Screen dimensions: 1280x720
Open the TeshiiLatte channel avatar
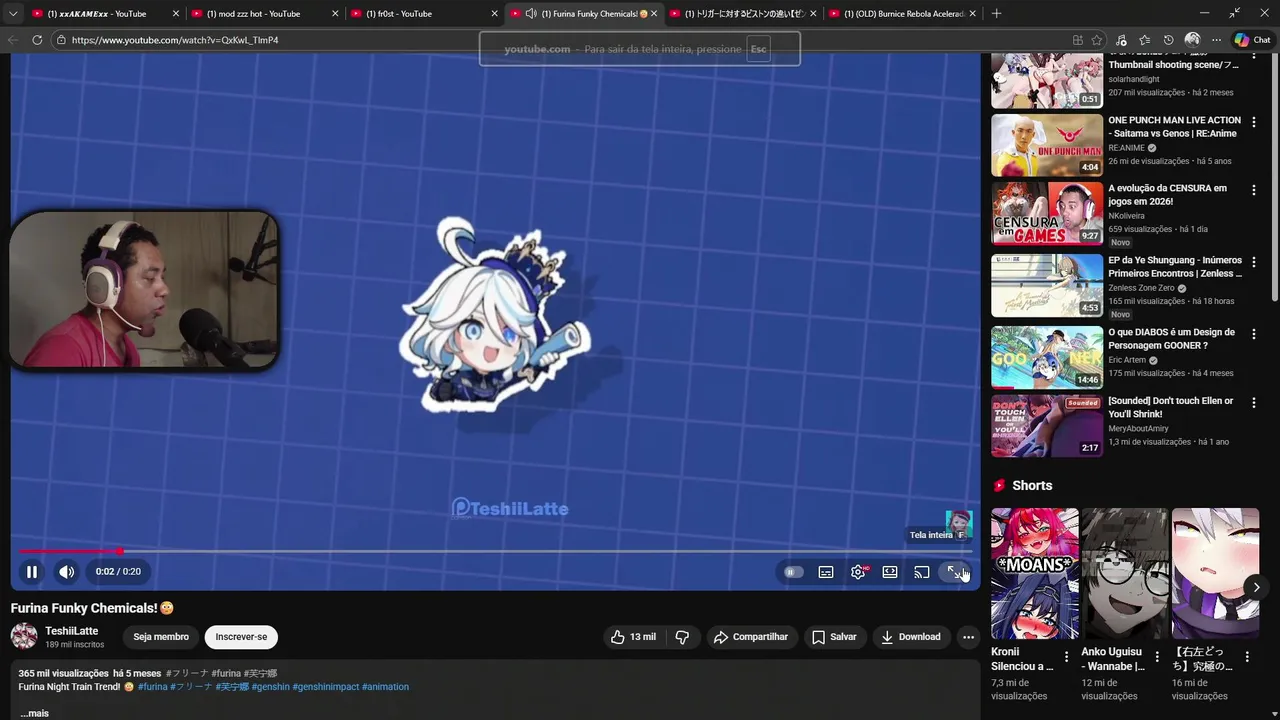tap(24, 636)
